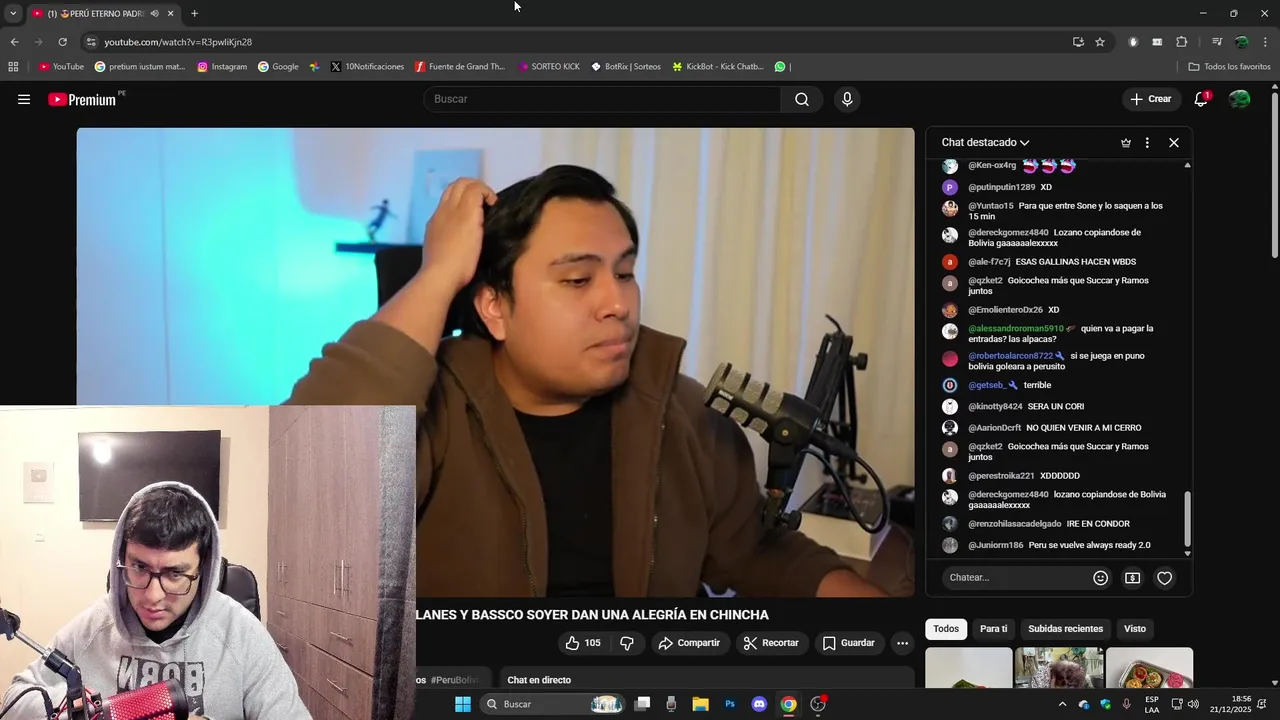
Task: Open Todos los favoritos folder
Action: (x=1229, y=67)
